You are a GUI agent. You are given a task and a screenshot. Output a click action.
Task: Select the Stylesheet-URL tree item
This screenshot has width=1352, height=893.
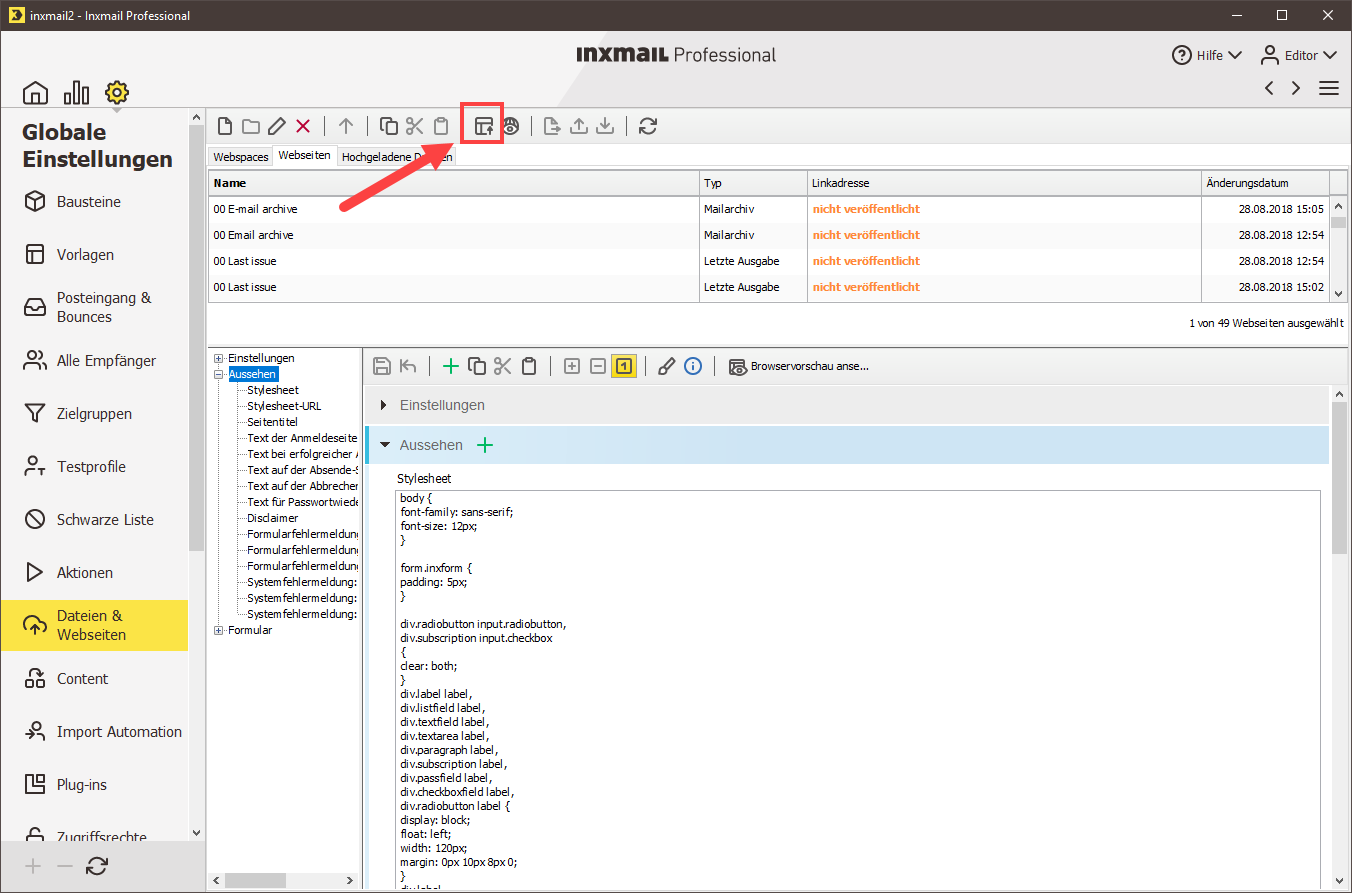(284, 406)
